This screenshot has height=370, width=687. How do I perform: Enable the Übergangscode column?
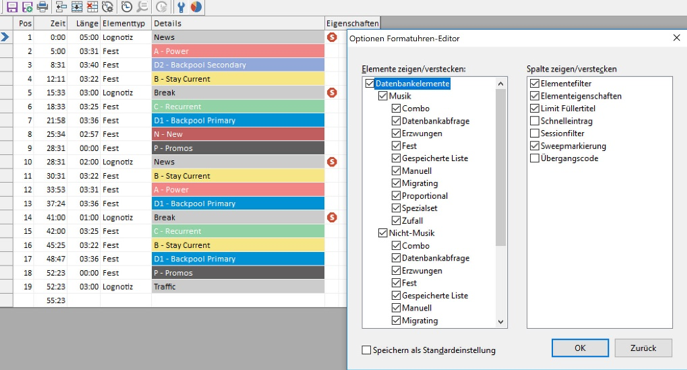[x=535, y=158]
